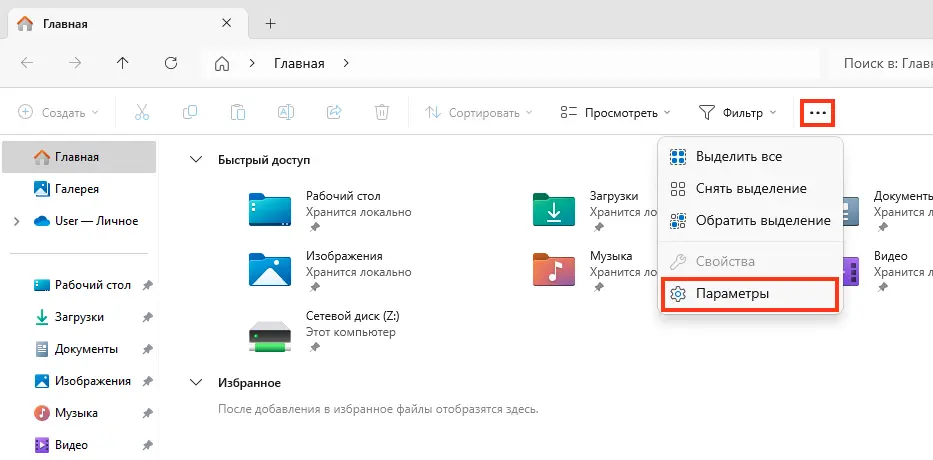
Task: Select Галерея in the navigation pane
Action: coord(76,189)
